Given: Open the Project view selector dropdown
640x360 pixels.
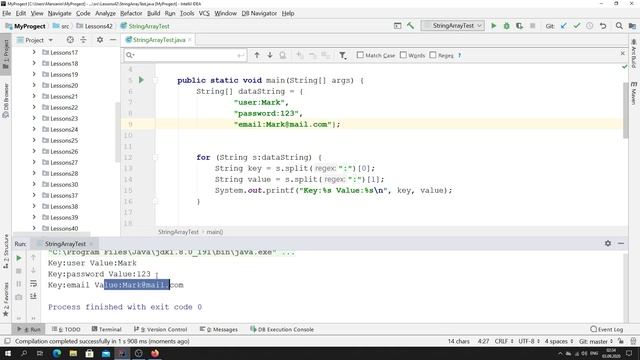Looking at the screenshot, I should coord(35,40).
